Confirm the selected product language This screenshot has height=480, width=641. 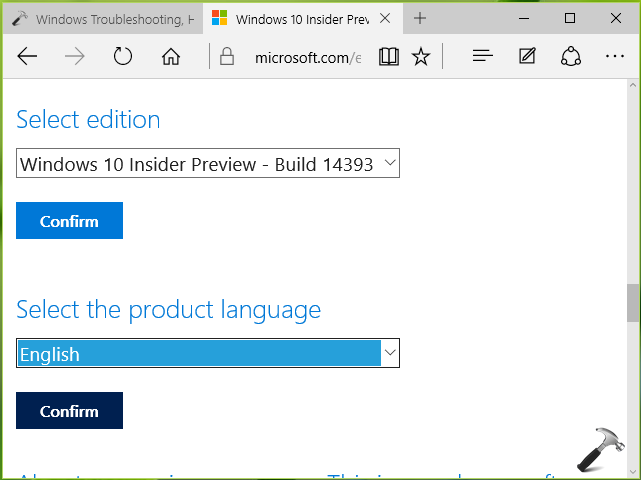69,410
